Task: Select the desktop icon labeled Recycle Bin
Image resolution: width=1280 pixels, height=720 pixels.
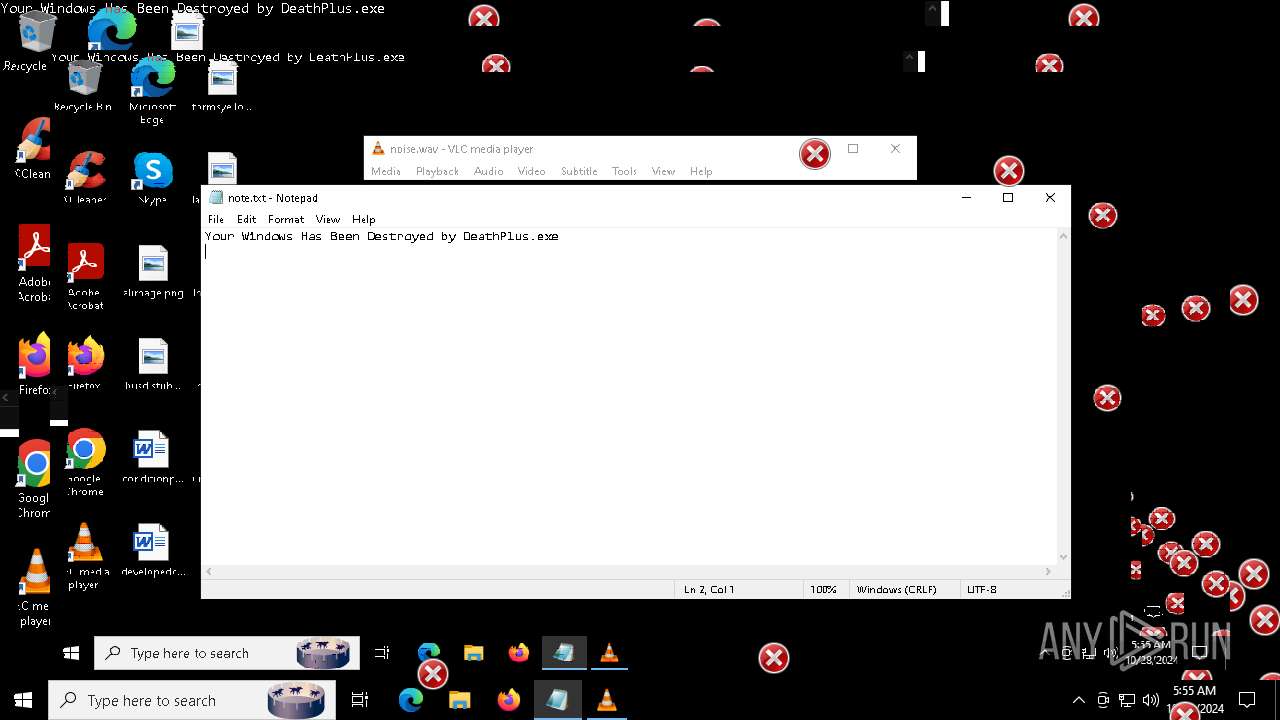Action: [x=83, y=85]
